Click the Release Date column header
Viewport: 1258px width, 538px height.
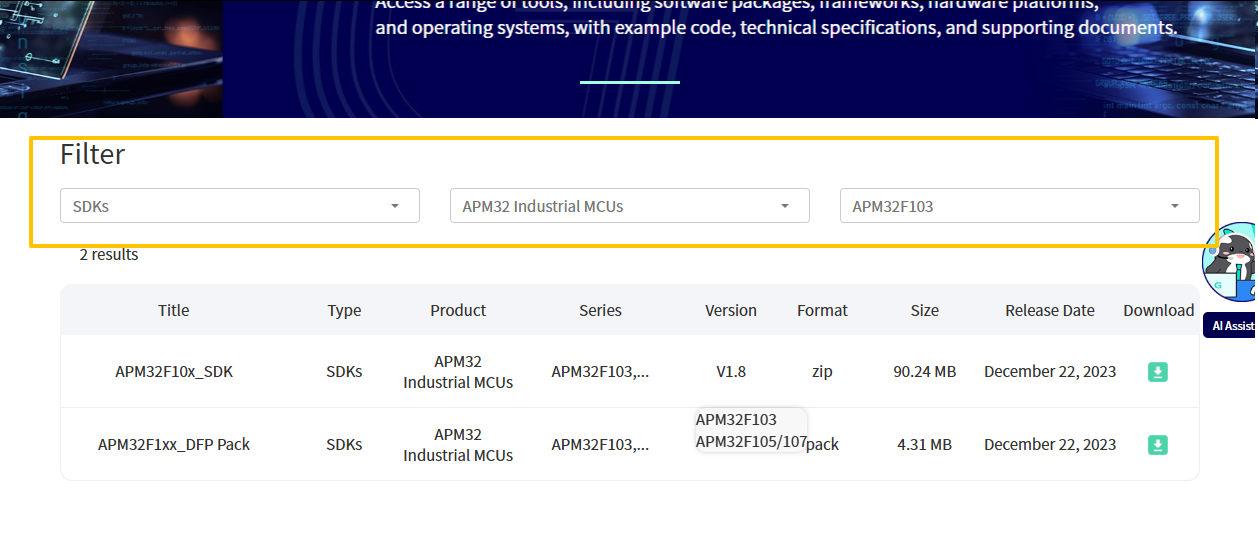click(x=1049, y=311)
